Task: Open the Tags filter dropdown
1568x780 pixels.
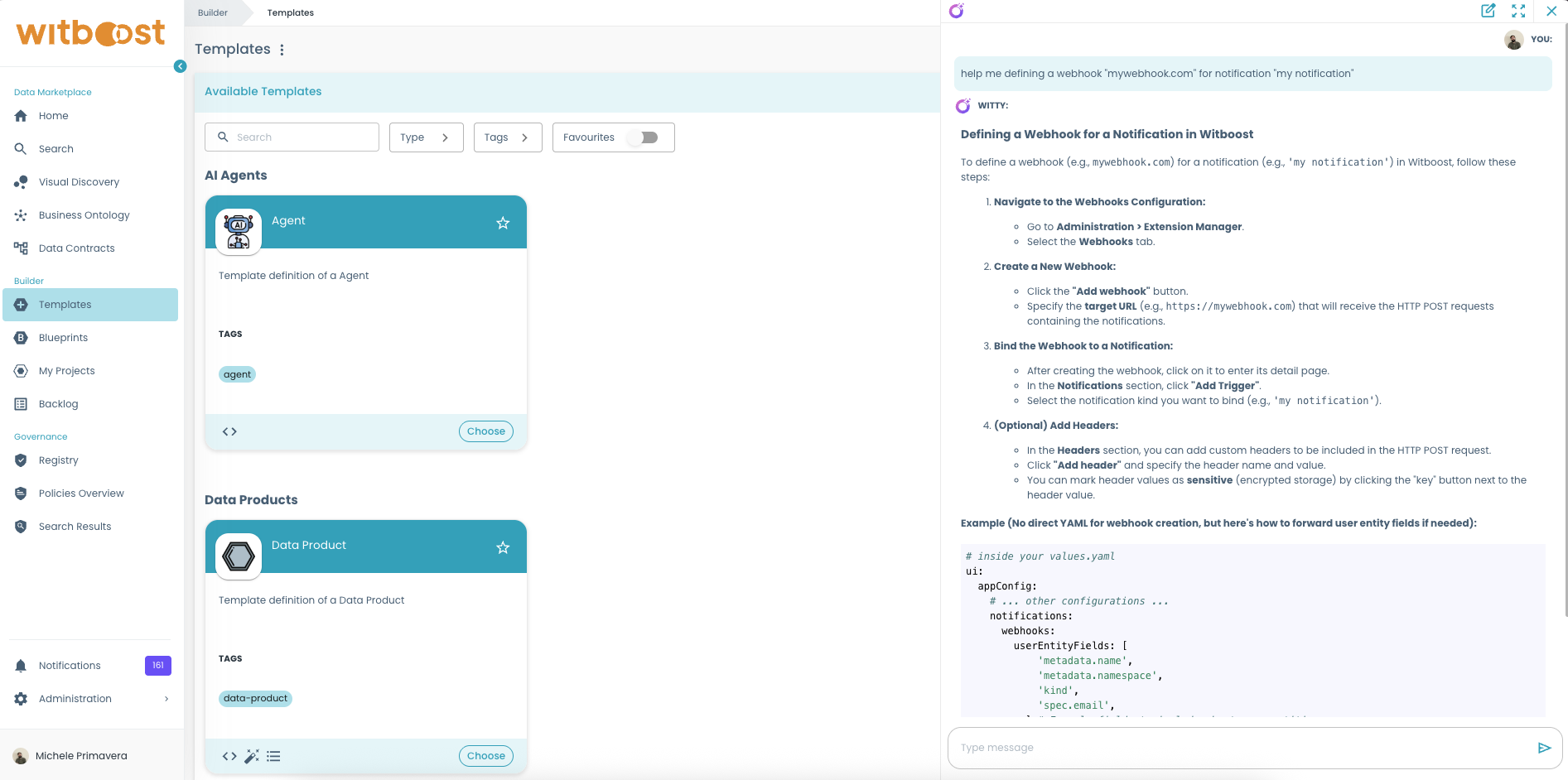Action: point(507,137)
